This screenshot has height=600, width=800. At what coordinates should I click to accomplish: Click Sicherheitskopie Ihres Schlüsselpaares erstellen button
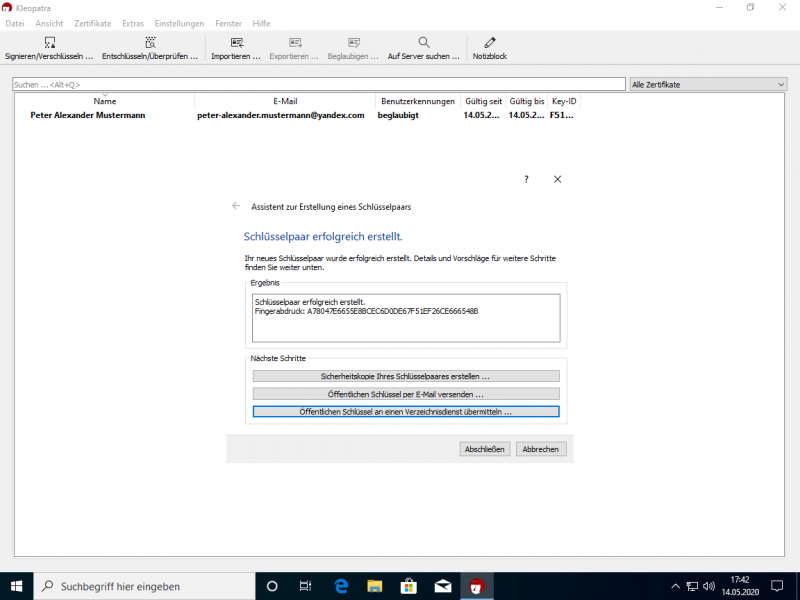point(405,377)
